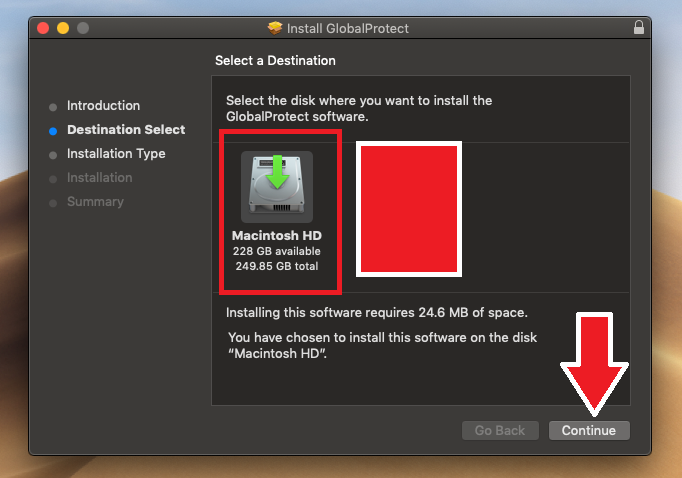682x478 pixels.
Task: Click the package icon beside window title
Action: click(x=276, y=28)
